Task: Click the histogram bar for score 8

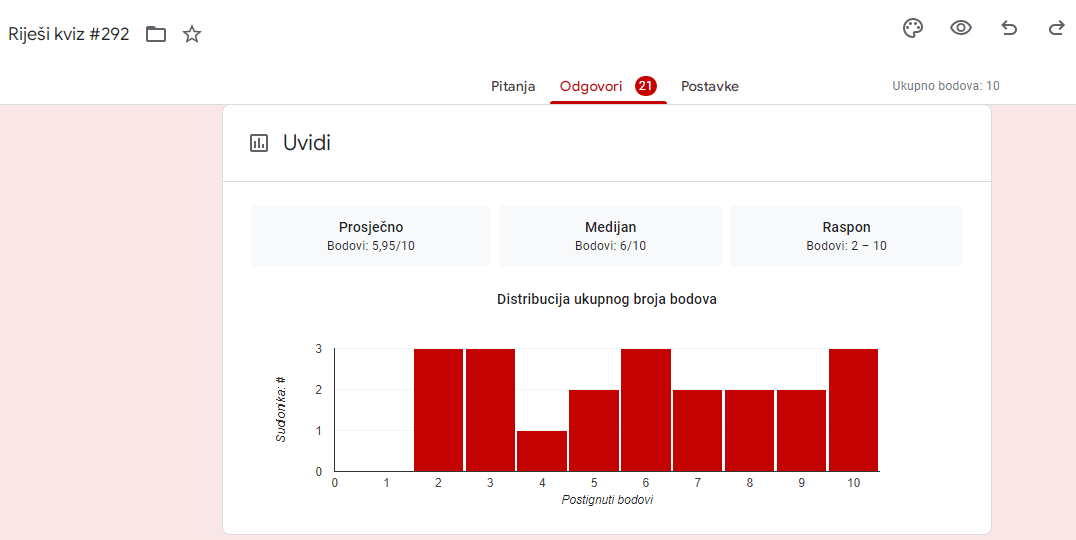Action: click(x=749, y=430)
